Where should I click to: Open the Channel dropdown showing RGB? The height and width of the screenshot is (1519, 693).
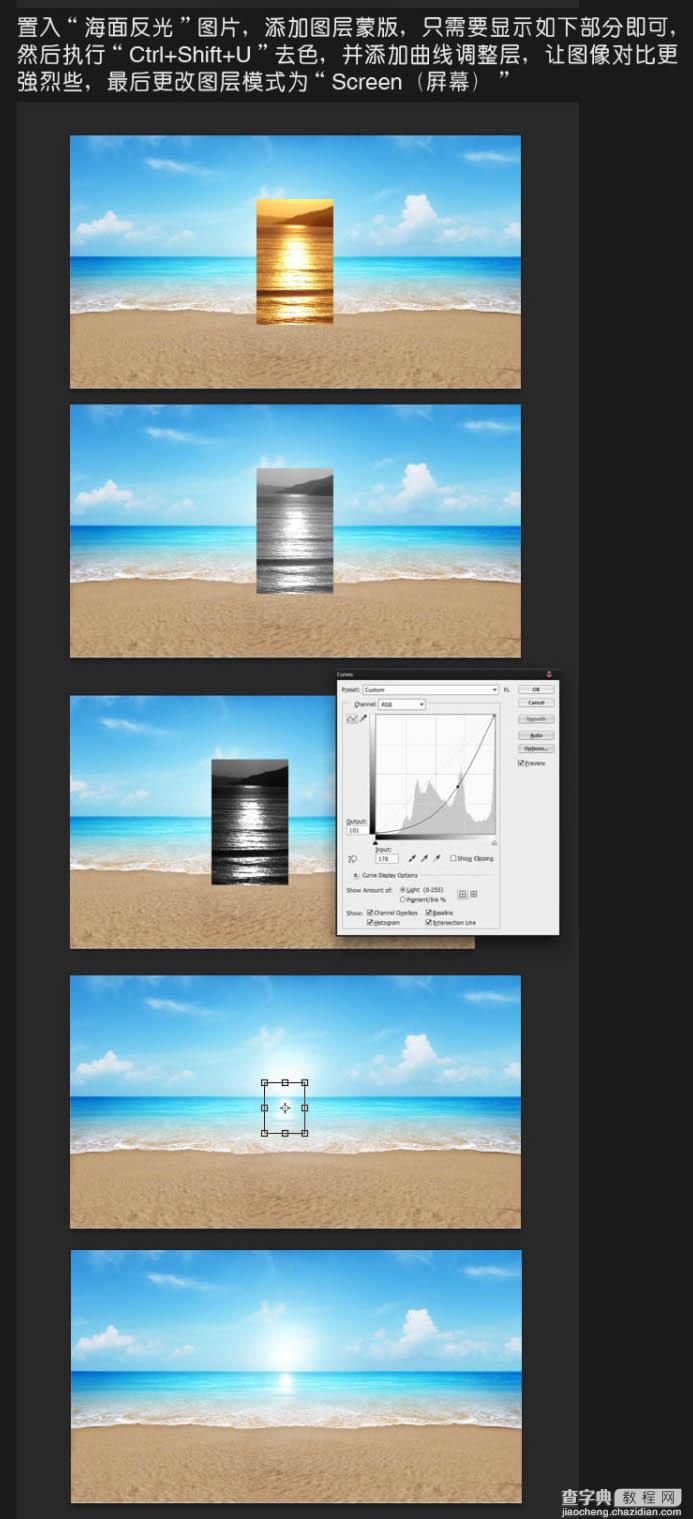tap(402, 704)
